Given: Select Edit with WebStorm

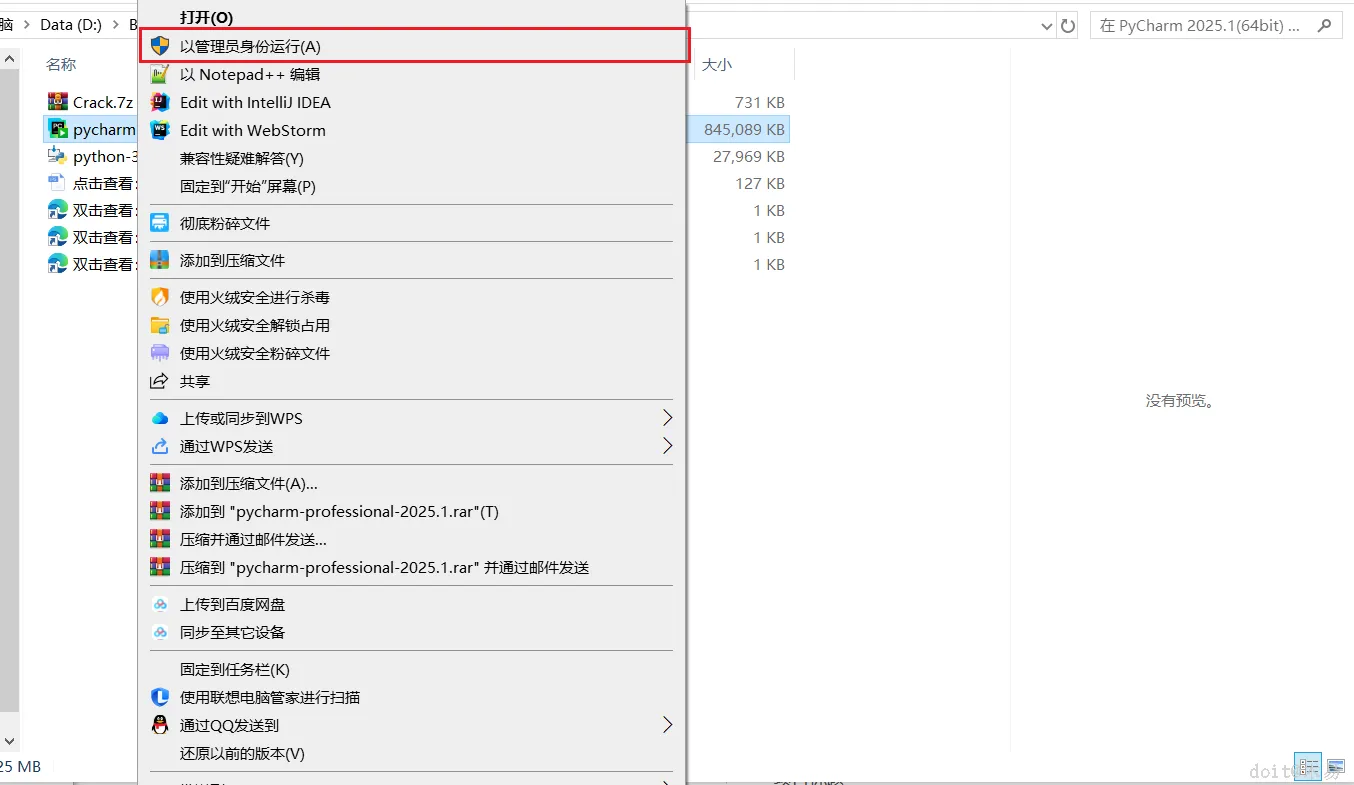Looking at the screenshot, I should (x=412, y=130).
